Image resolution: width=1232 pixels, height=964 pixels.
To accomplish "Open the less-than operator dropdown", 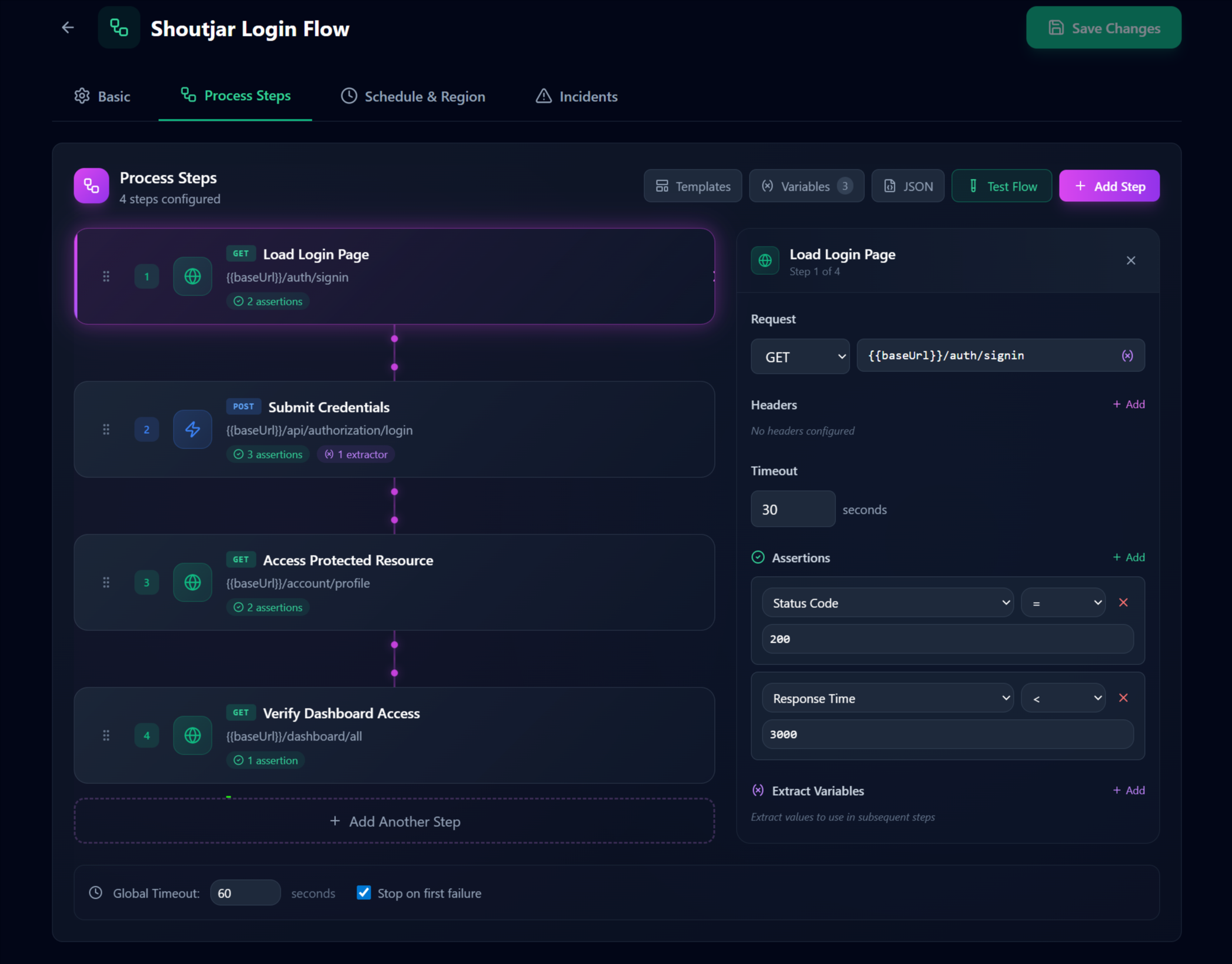I will coord(1063,698).
